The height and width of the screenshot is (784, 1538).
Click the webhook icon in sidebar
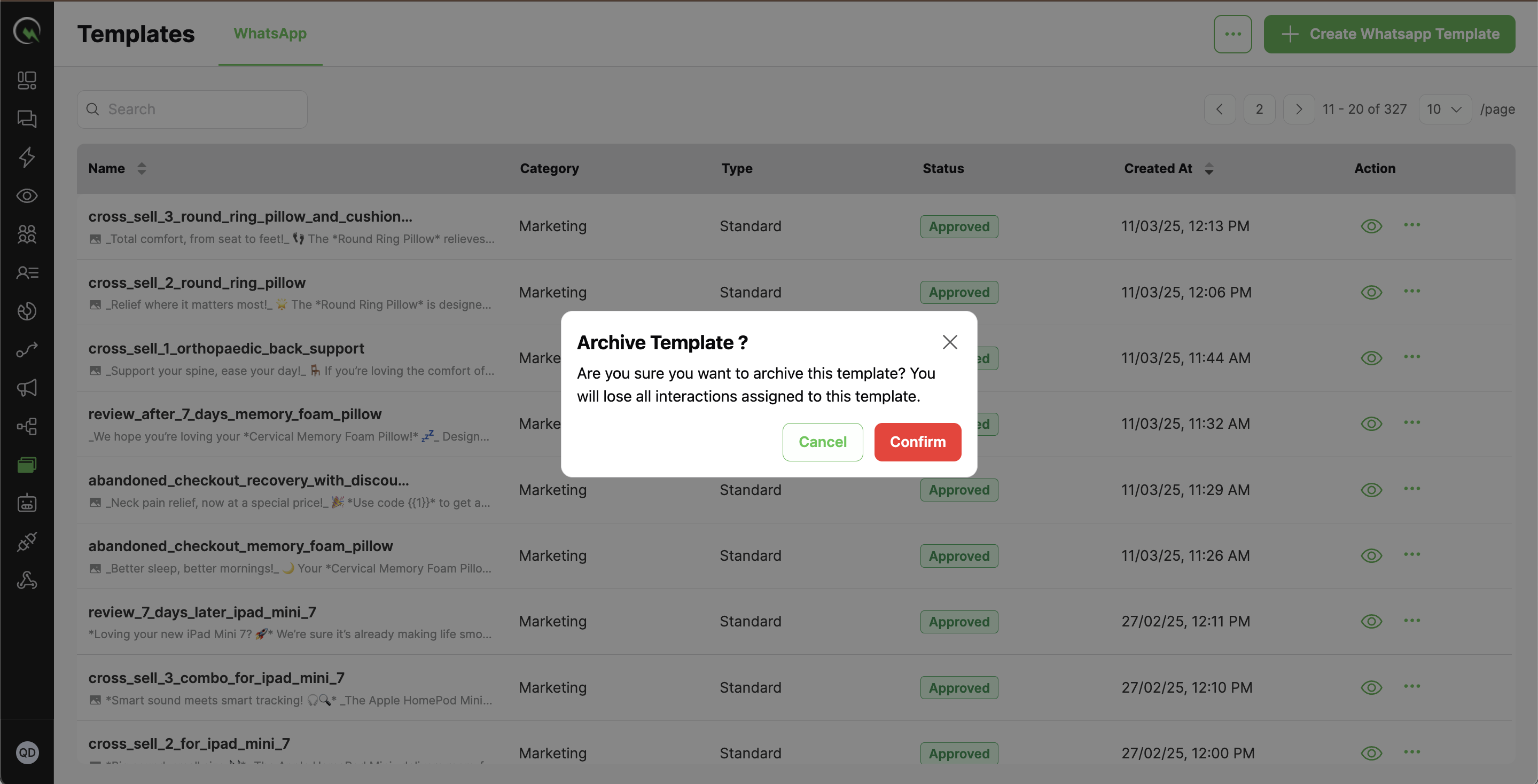point(27,580)
